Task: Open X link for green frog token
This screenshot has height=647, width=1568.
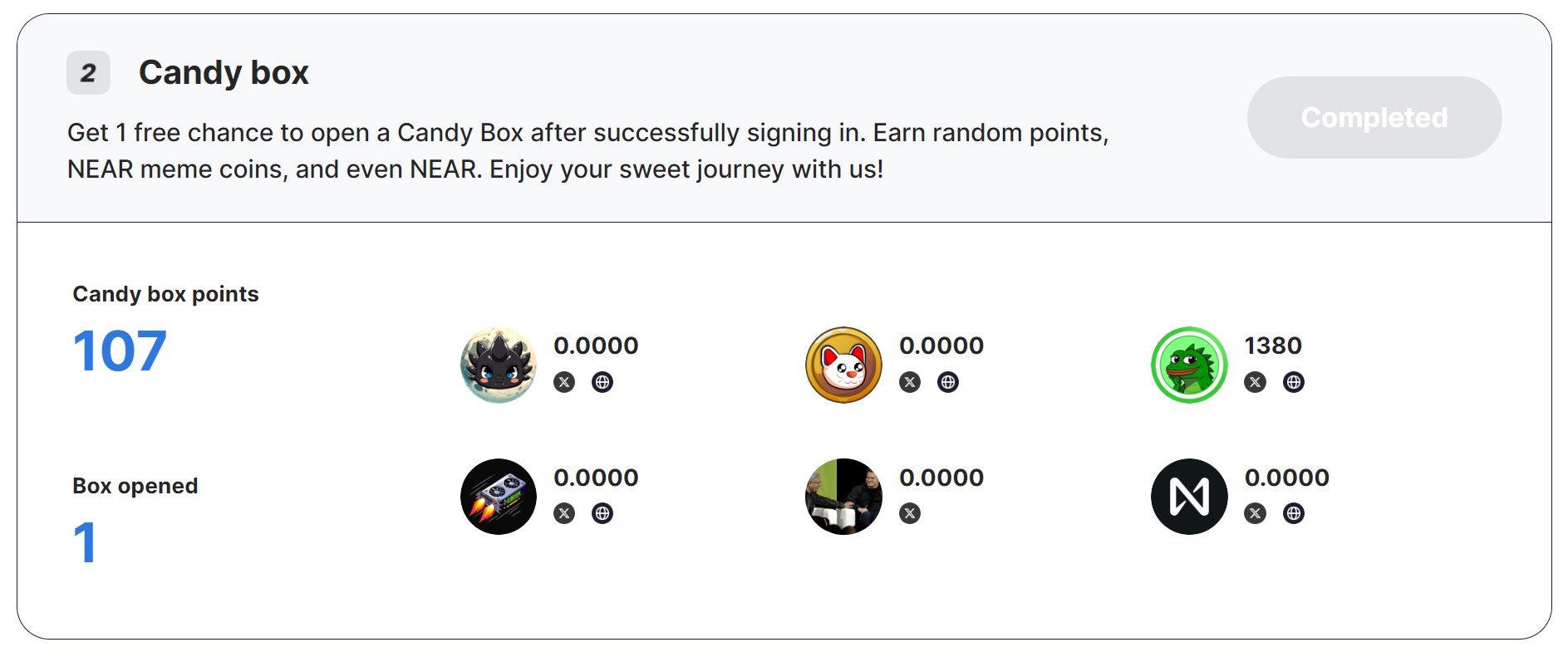Action: tap(1255, 382)
